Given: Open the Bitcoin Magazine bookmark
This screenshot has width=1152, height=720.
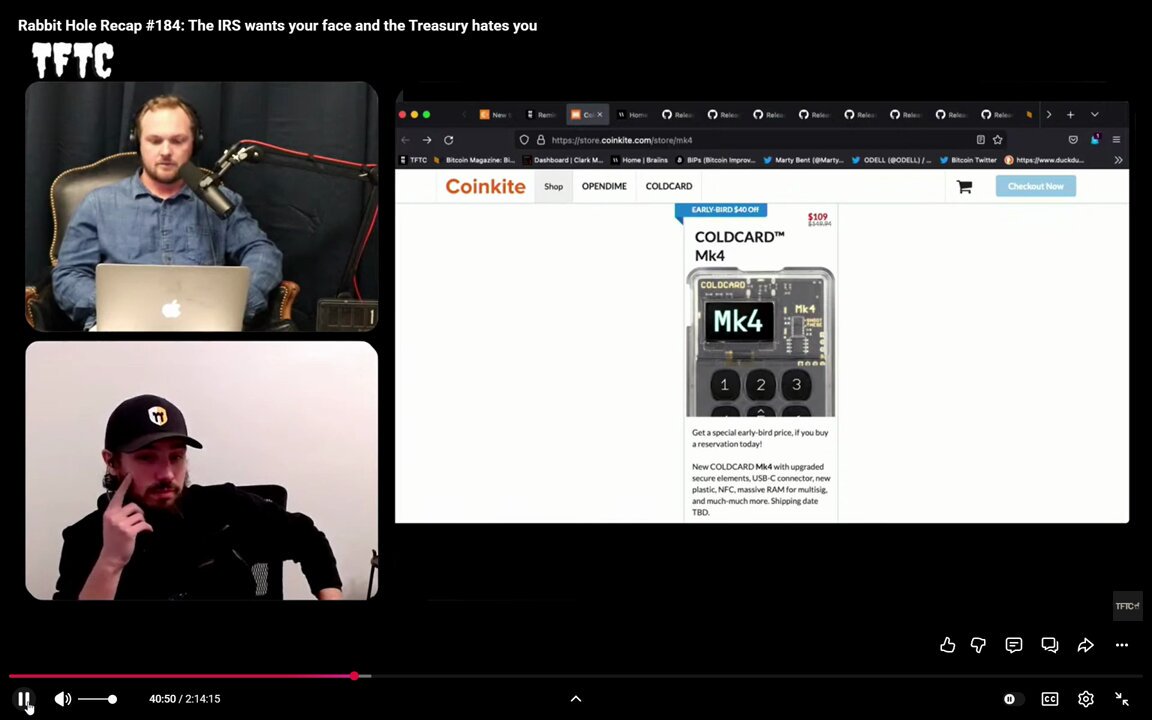Looking at the screenshot, I should pos(474,159).
